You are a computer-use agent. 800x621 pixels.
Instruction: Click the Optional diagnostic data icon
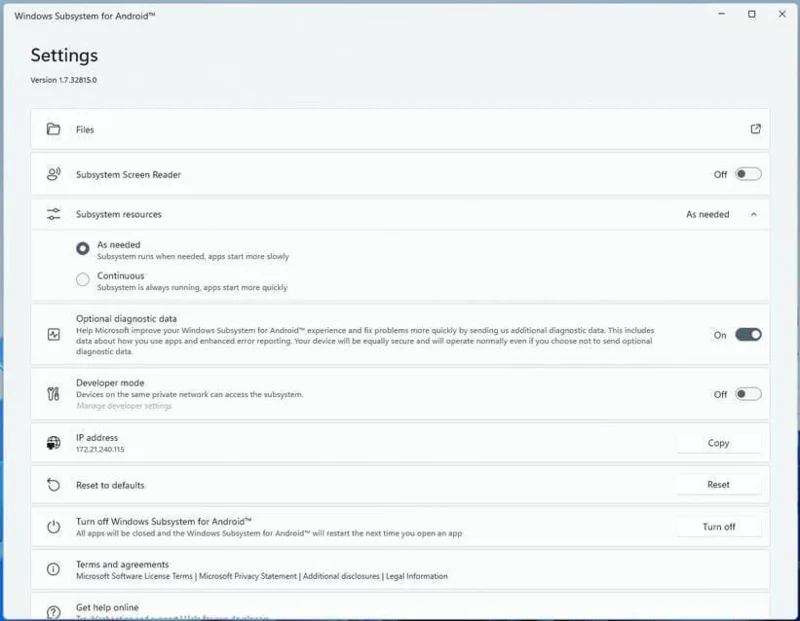(x=53, y=334)
